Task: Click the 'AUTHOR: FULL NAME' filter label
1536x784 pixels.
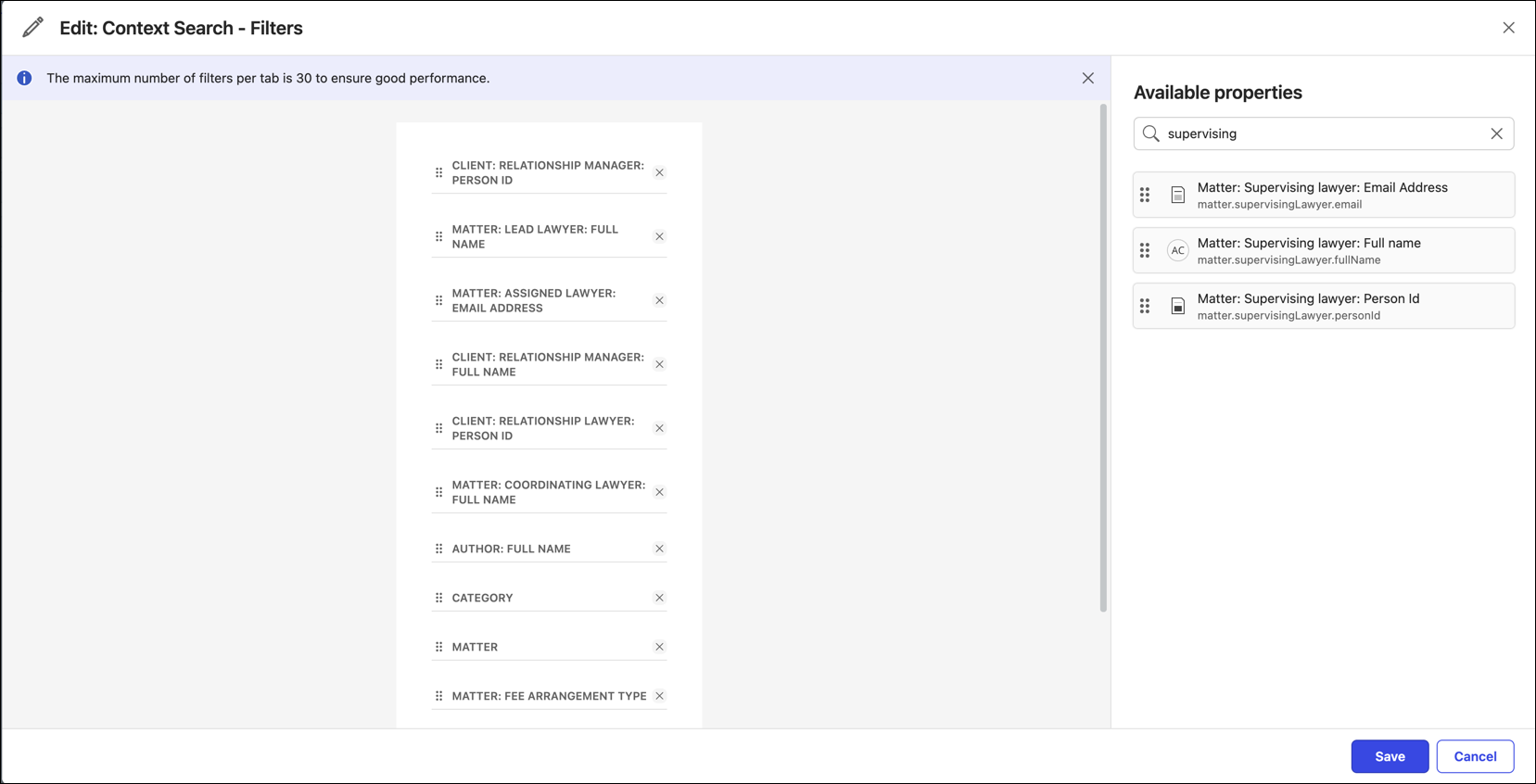Action: pos(511,549)
